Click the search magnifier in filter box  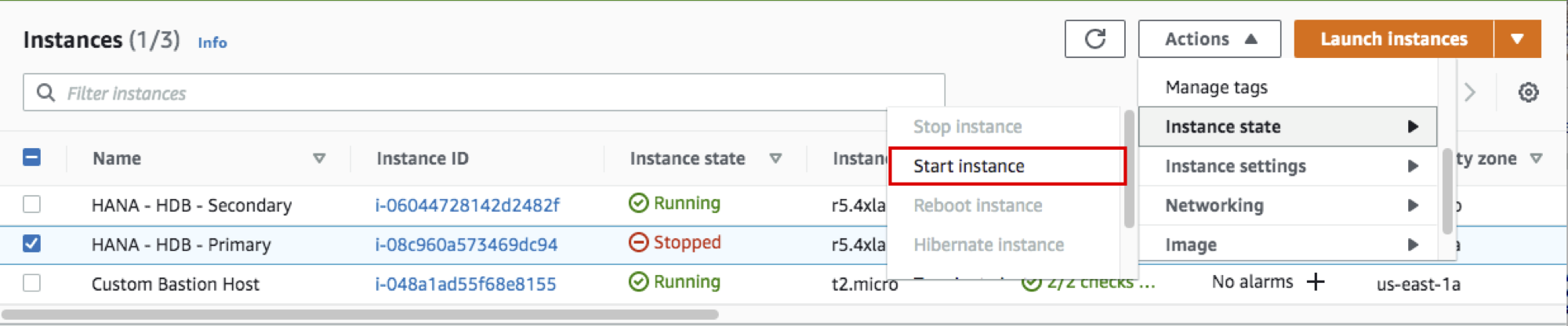coord(46,93)
